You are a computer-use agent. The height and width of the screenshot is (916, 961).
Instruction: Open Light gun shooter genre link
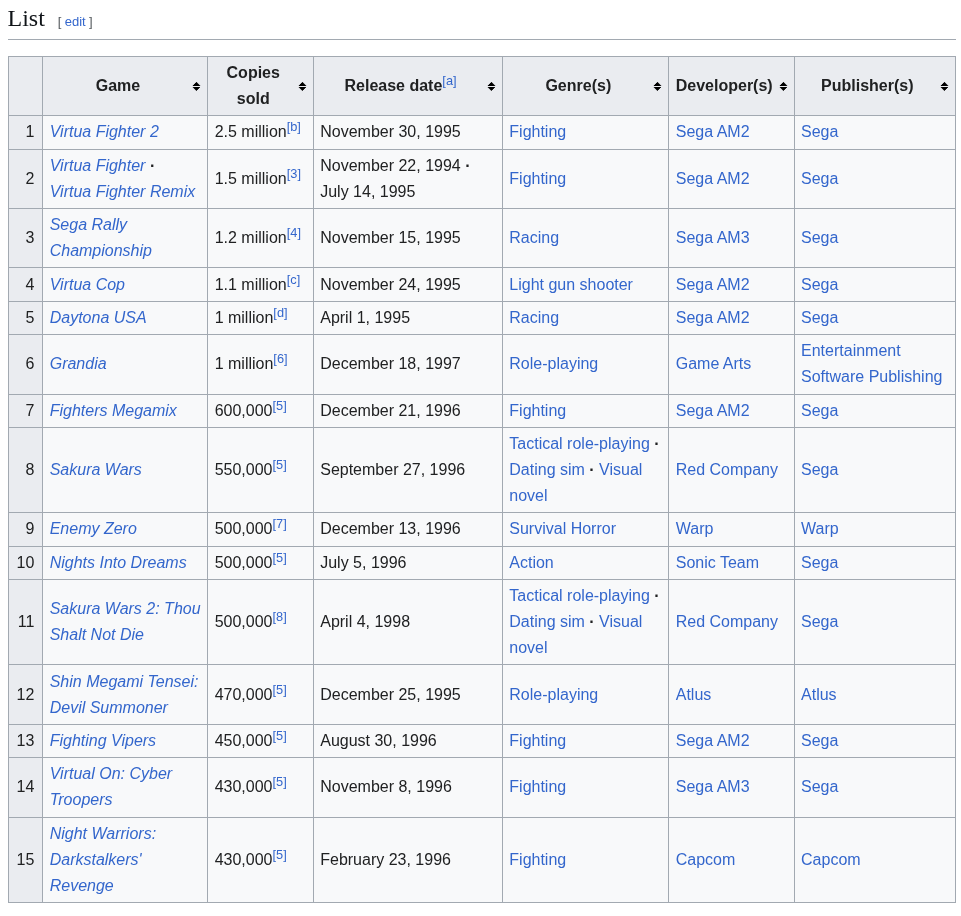pyautogui.click(x=571, y=285)
